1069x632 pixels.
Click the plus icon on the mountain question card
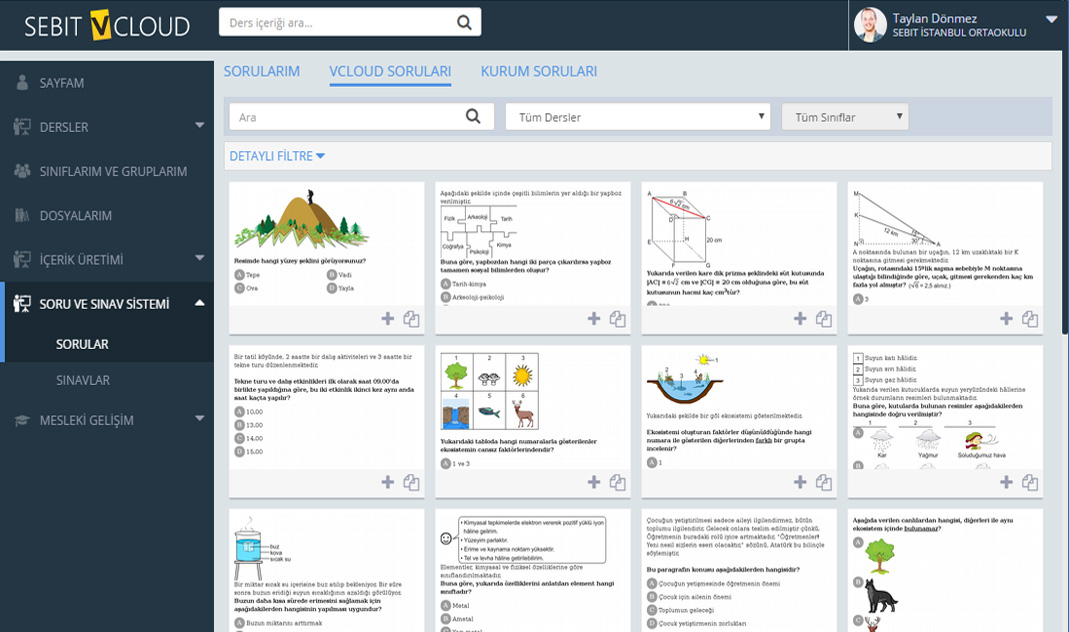coord(388,319)
